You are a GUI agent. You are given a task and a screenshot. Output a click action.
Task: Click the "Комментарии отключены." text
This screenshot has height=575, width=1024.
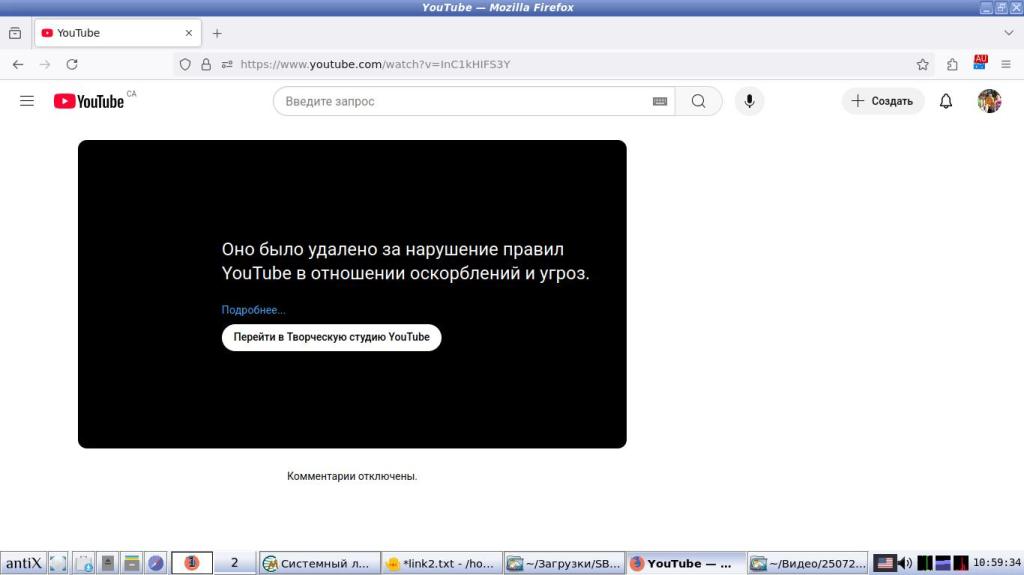click(352, 476)
